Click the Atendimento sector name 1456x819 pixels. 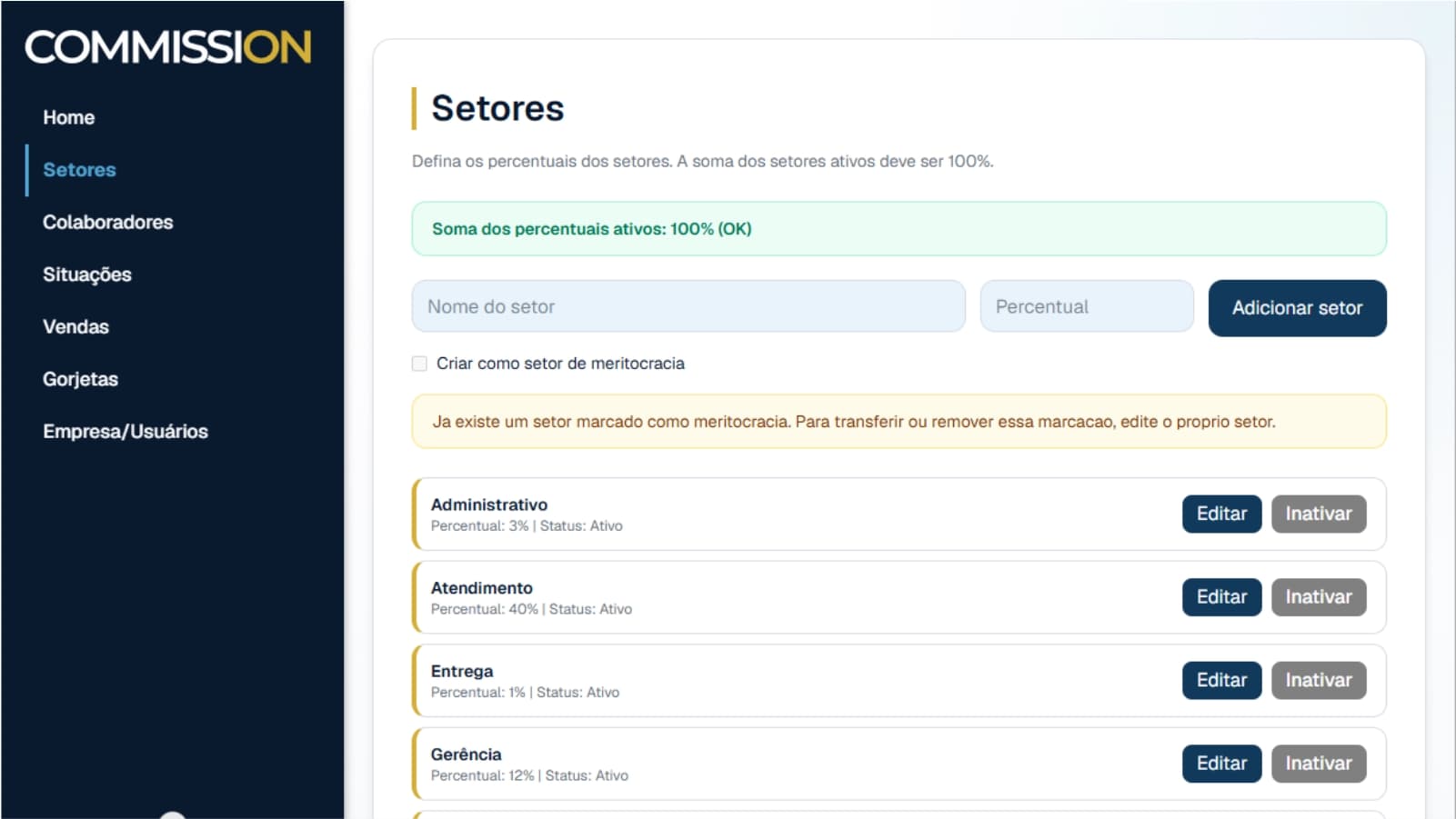[x=482, y=588]
